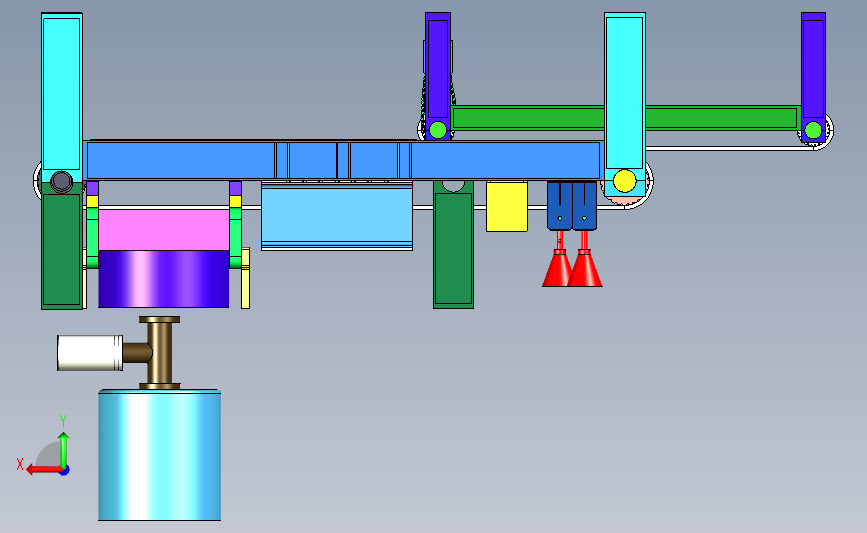Select the red X axis arrow of the triad

[x=43, y=470]
